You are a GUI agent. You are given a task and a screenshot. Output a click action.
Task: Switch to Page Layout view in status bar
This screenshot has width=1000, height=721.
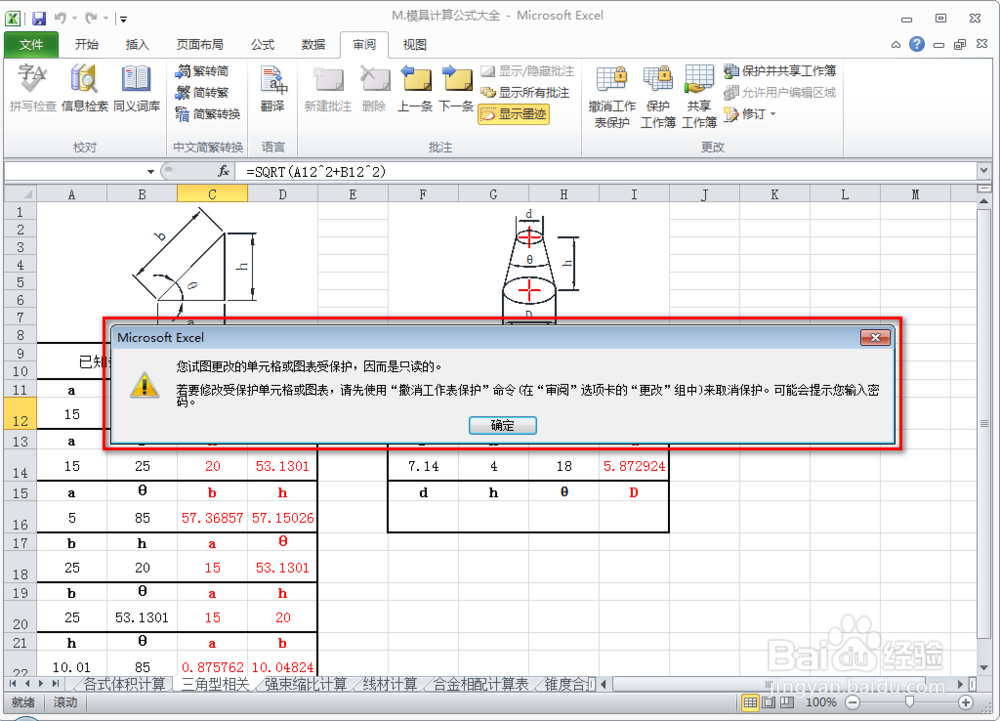[x=769, y=703]
